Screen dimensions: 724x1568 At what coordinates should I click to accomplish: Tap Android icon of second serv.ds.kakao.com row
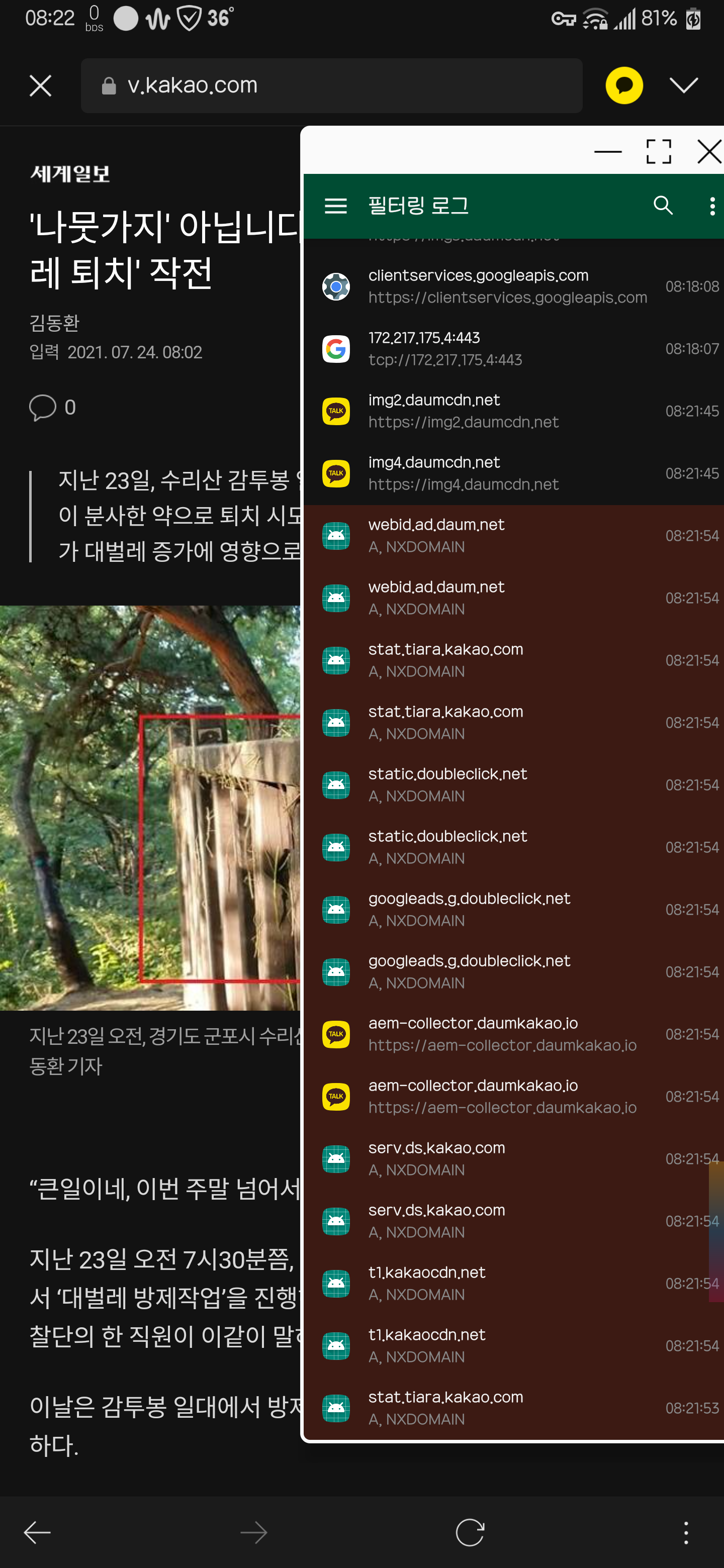[x=335, y=1221]
